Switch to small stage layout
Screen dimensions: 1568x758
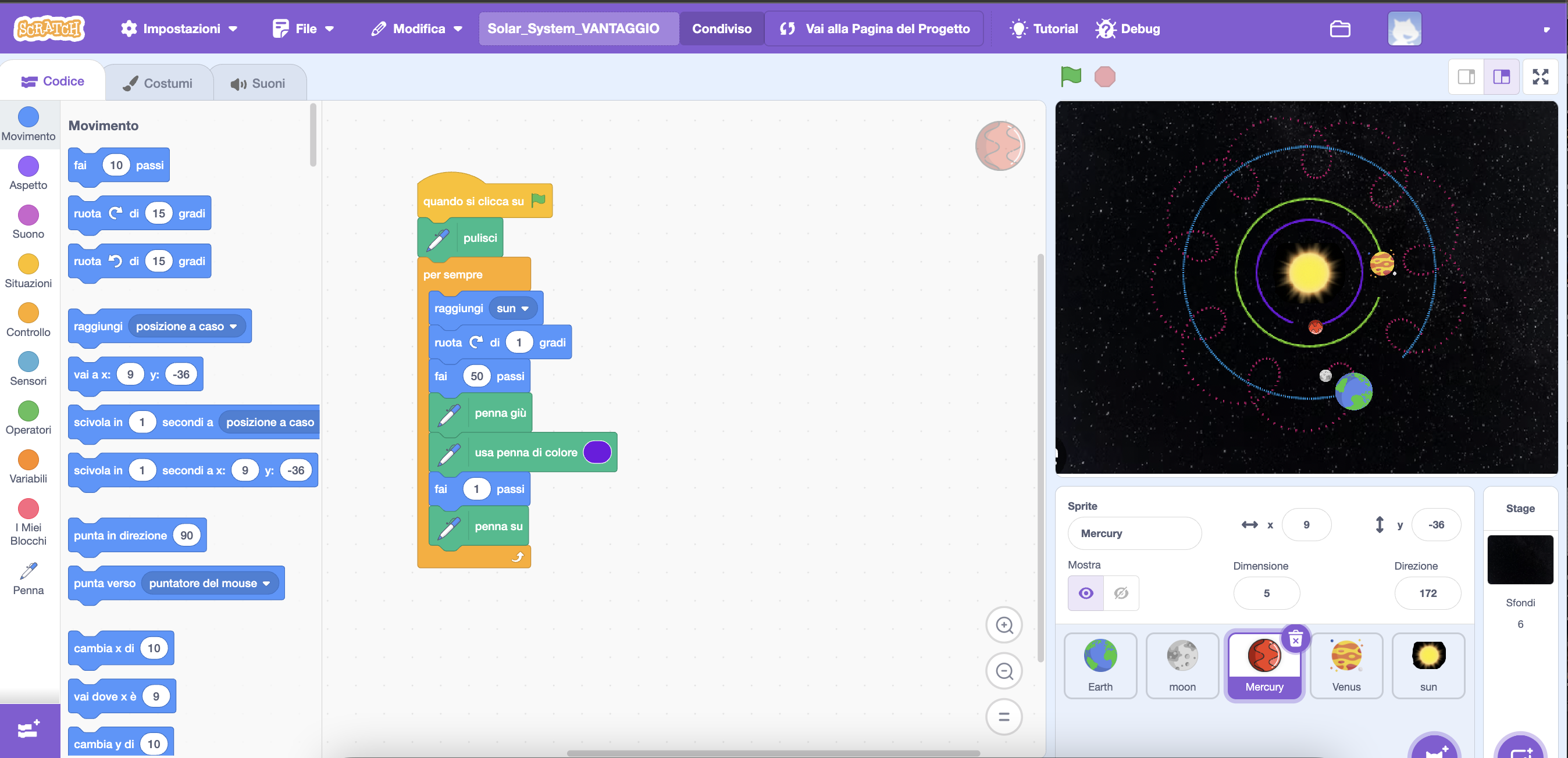1466,77
